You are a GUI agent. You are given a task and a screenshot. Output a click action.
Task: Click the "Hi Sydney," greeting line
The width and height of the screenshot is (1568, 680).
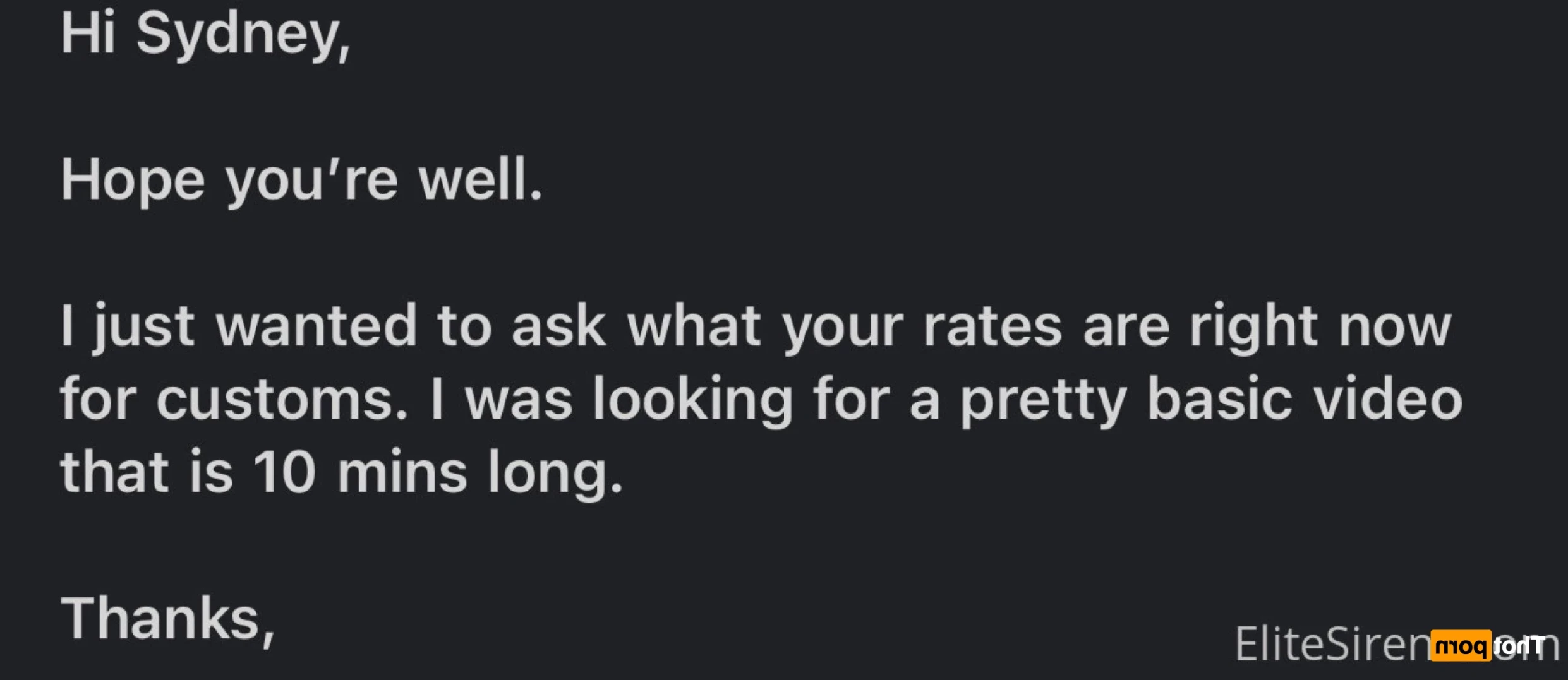(x=205, y=35)
